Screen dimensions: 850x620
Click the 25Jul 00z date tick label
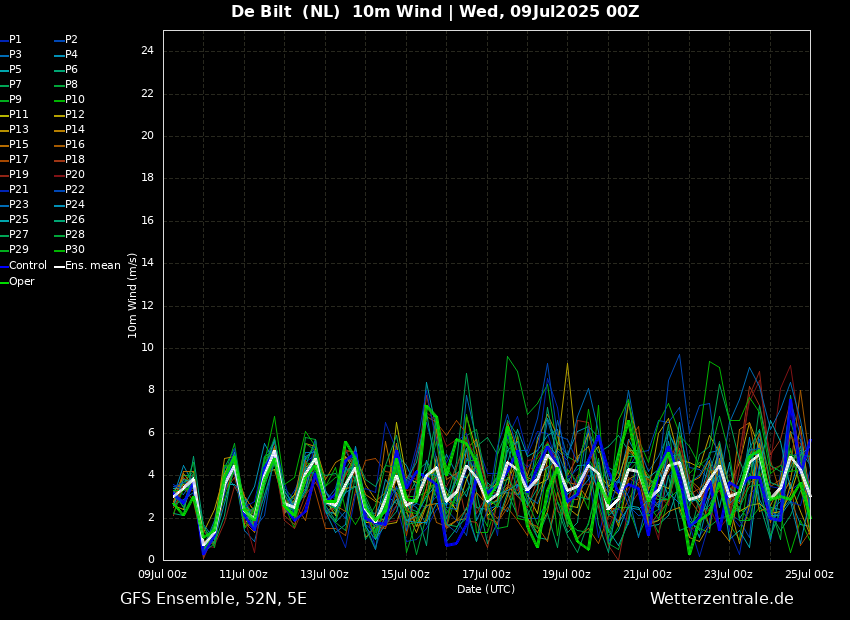809,574
